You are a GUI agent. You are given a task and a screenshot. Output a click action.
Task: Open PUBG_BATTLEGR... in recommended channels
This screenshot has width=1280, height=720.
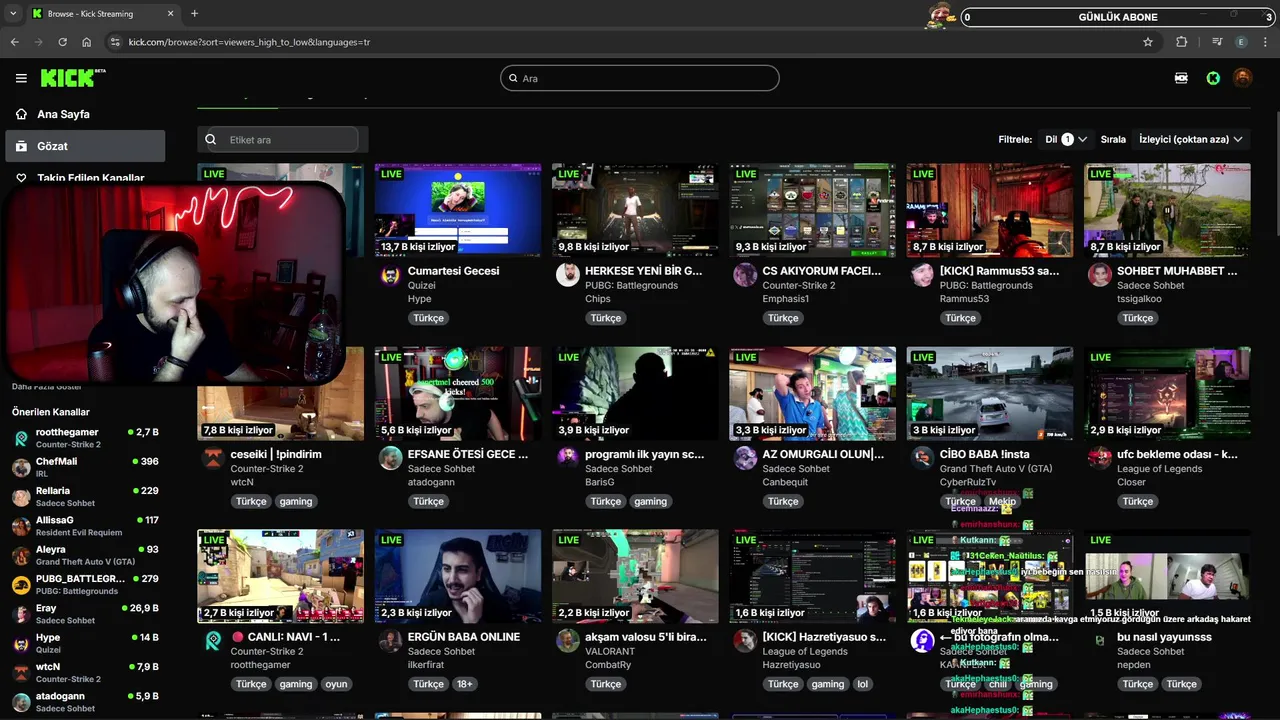coord(85,584)
